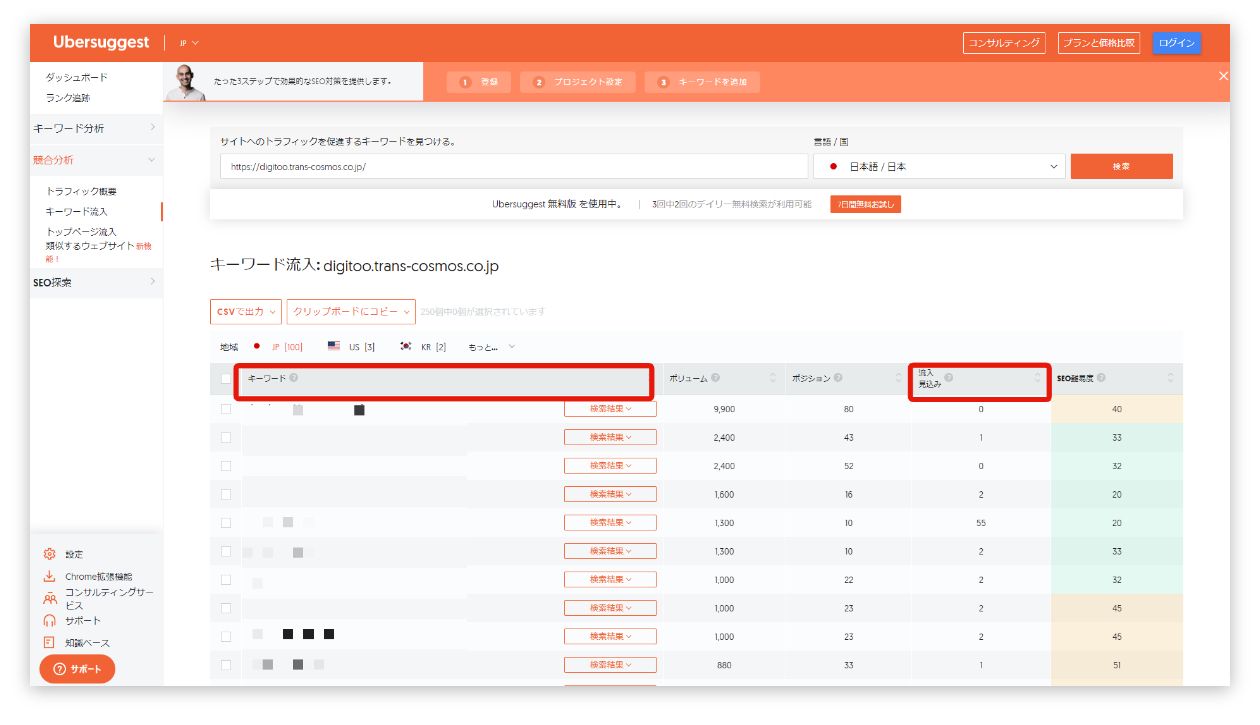The height and width of the screenshot is (725, 1260).
Task: Toggle the select-all checkbox in table header
Action: [x=226, y=378]
